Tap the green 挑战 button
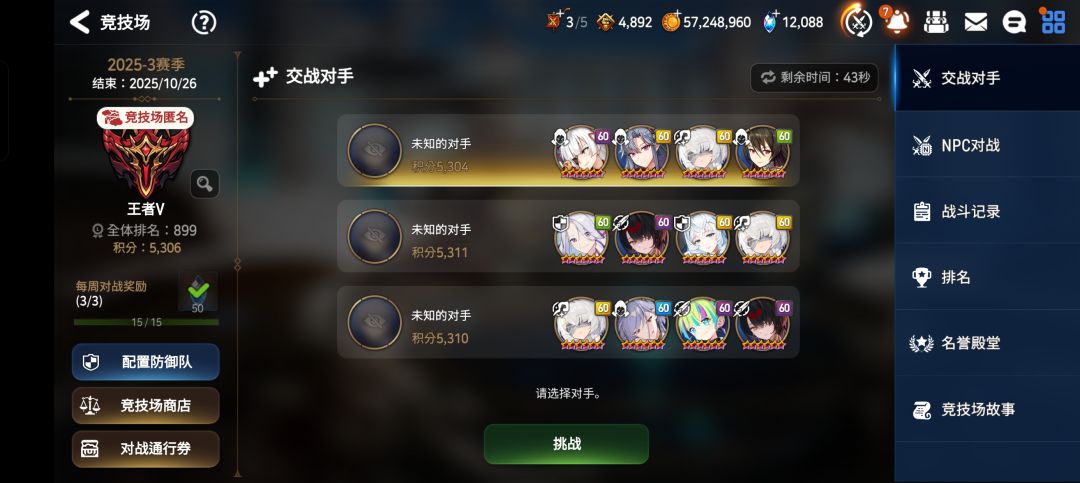This screenshot has width=1080, height=483. [x=566, y=444]
